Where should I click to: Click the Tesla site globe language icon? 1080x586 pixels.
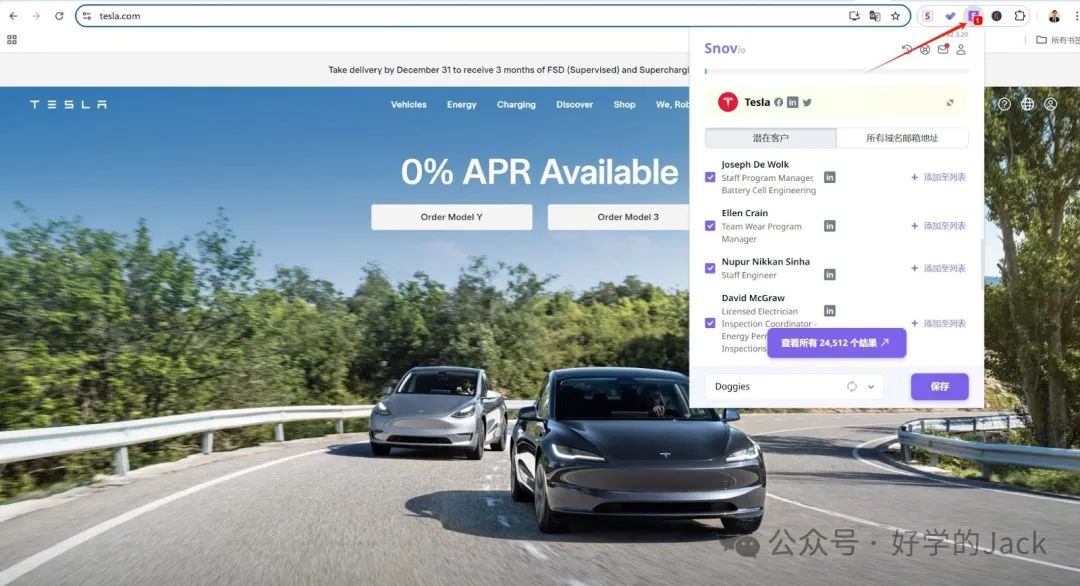[1027, 104]
